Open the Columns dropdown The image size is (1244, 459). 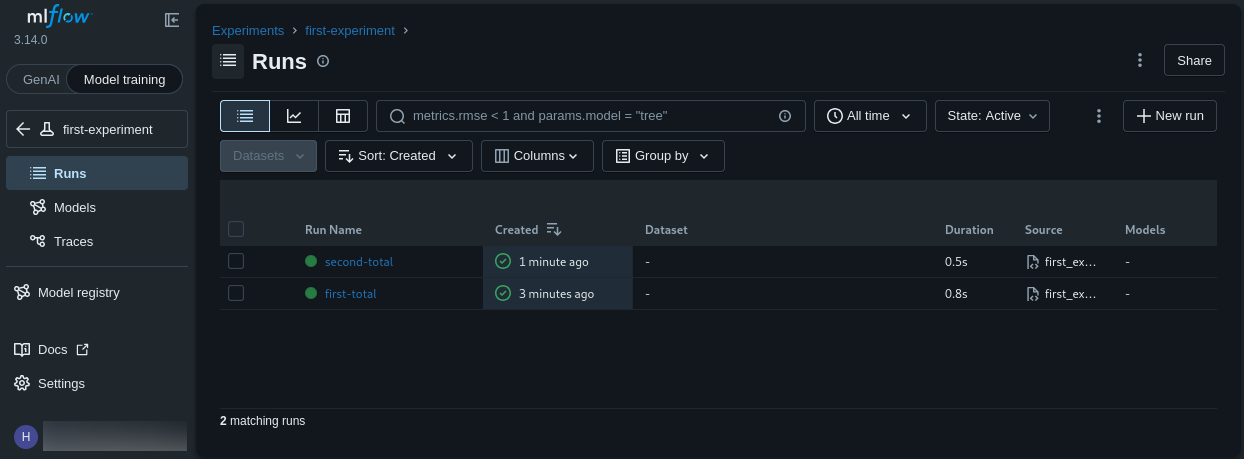coord(537,156)
